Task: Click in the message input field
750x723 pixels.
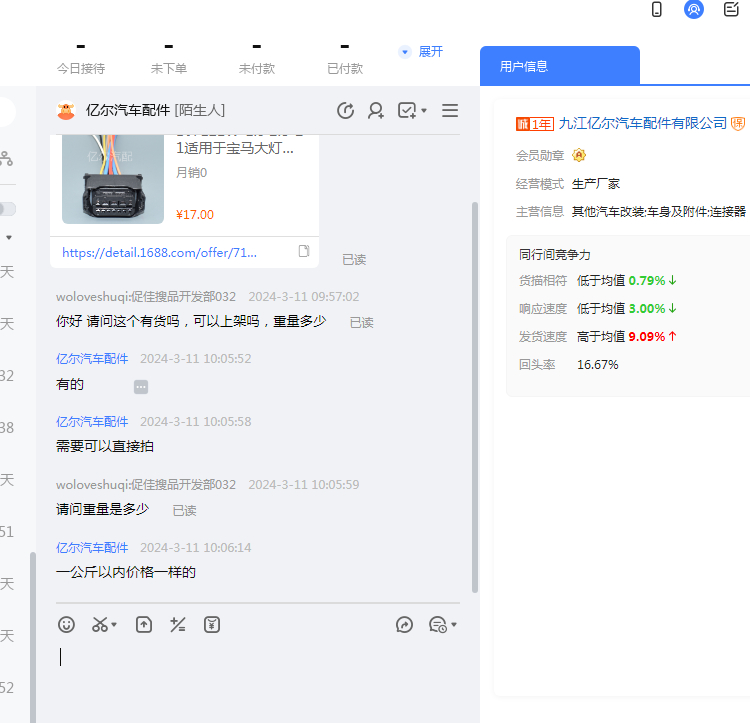Action: point(250,670)
